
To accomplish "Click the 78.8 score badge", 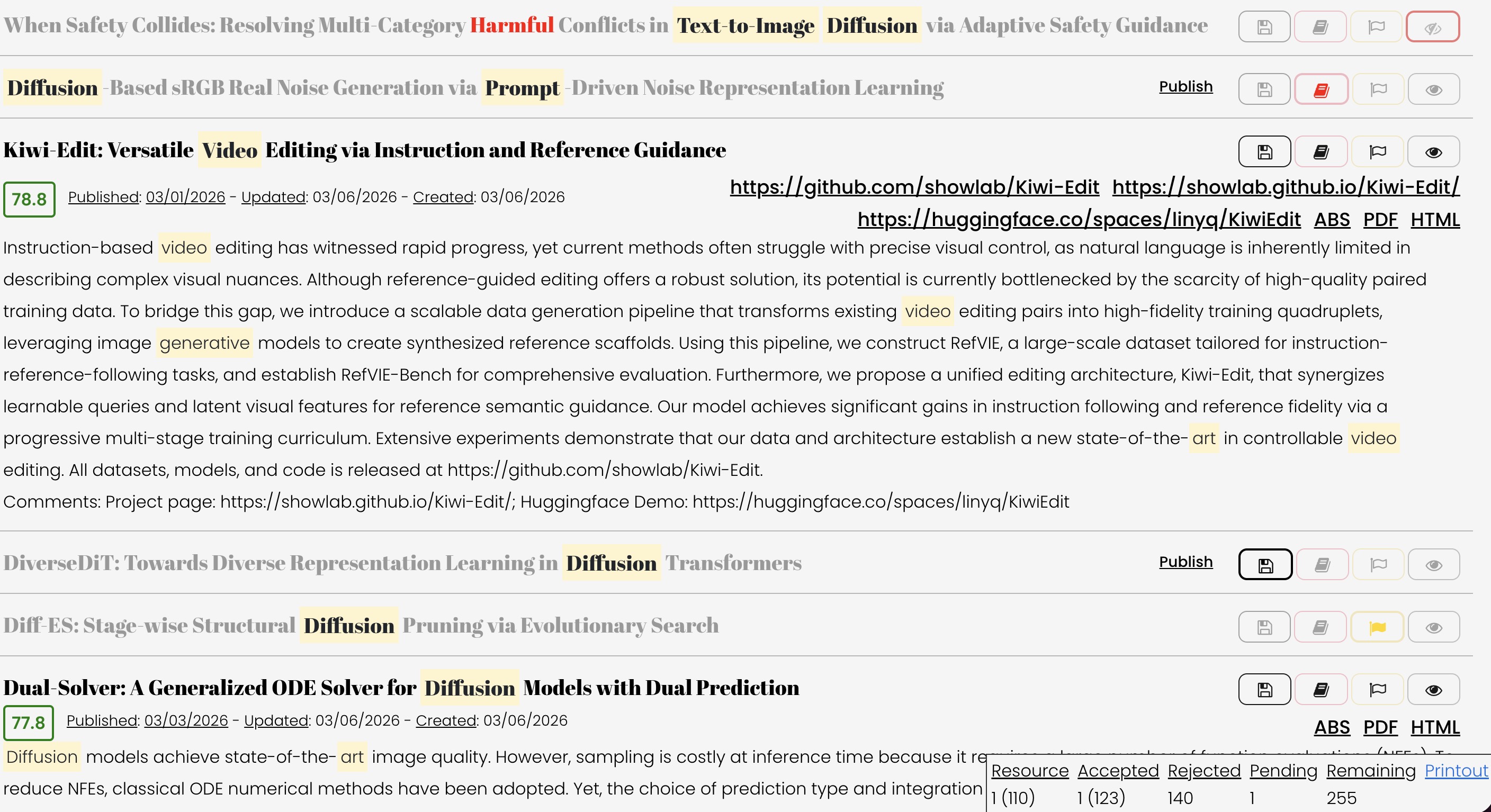I will point(29,200).
